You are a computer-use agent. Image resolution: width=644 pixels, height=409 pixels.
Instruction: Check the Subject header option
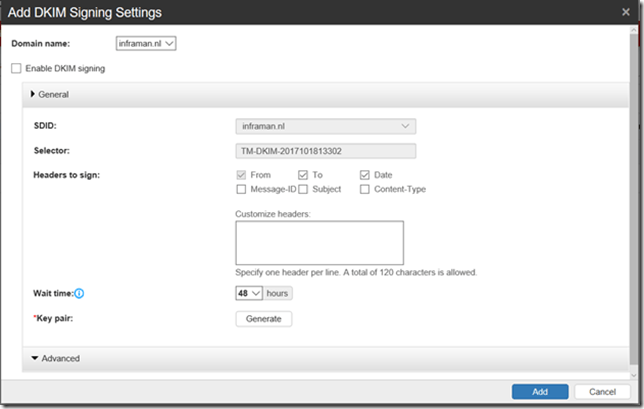[x=303, y=189]
